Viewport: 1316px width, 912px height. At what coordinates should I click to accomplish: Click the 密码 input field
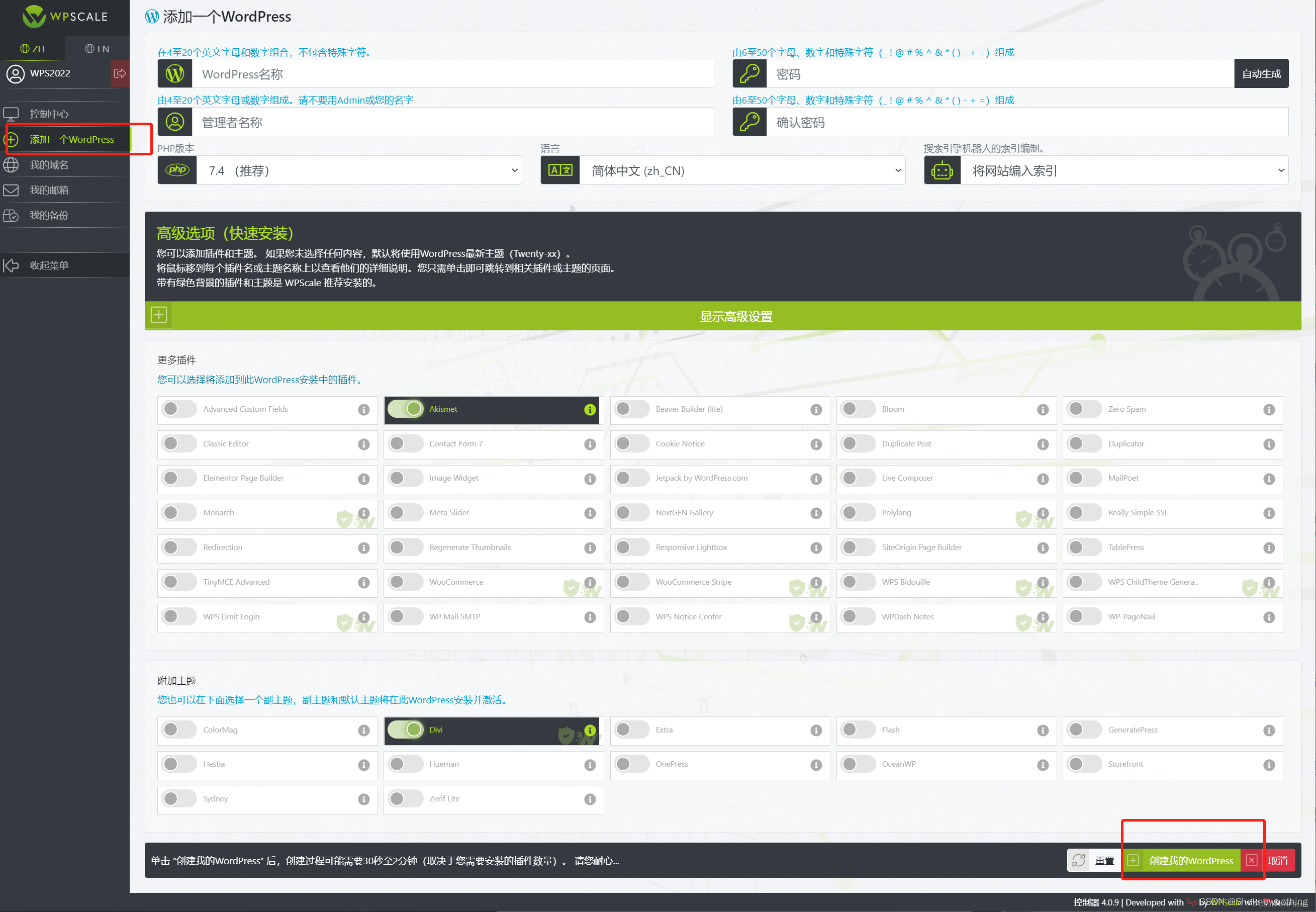[x=1000, y=74]
